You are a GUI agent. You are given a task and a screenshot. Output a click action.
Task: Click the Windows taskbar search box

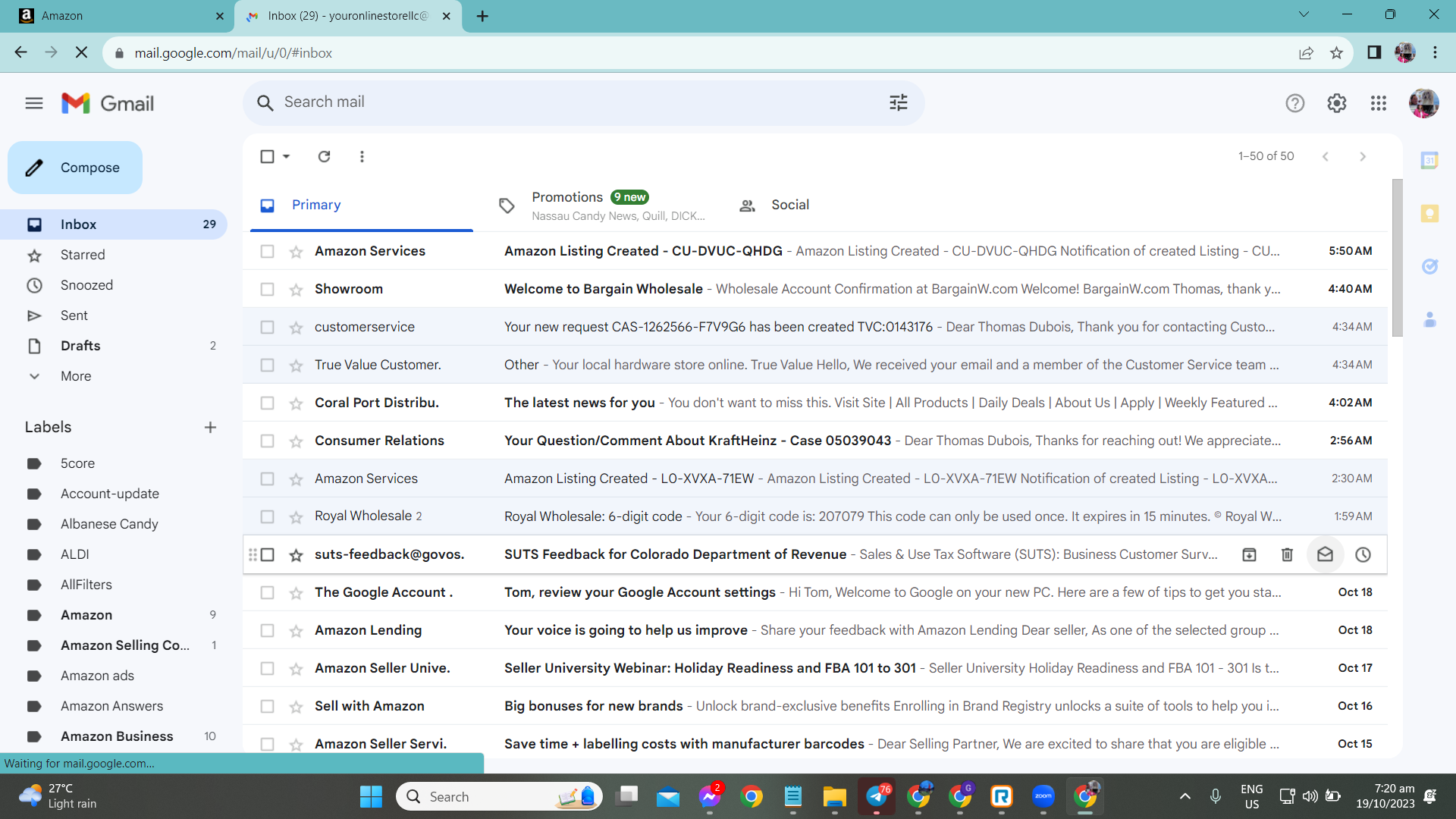[x=499, y=796]
